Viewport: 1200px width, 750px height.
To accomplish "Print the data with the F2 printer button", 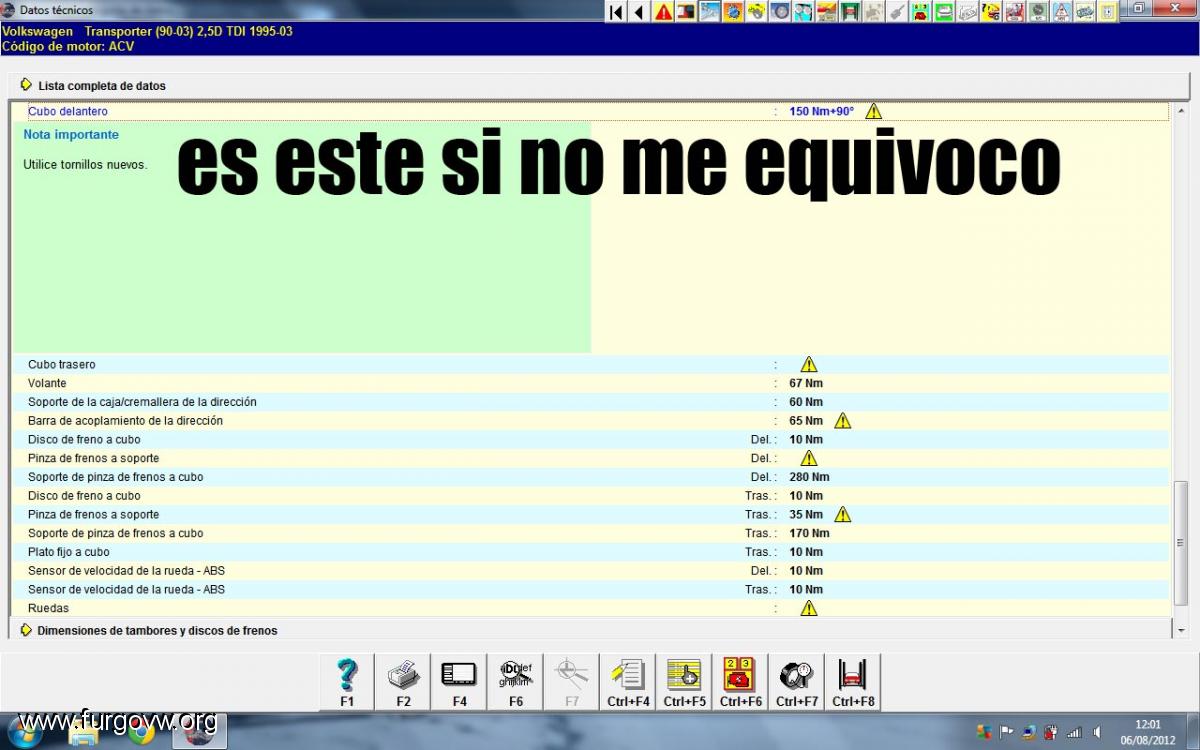I will [403, 682].
